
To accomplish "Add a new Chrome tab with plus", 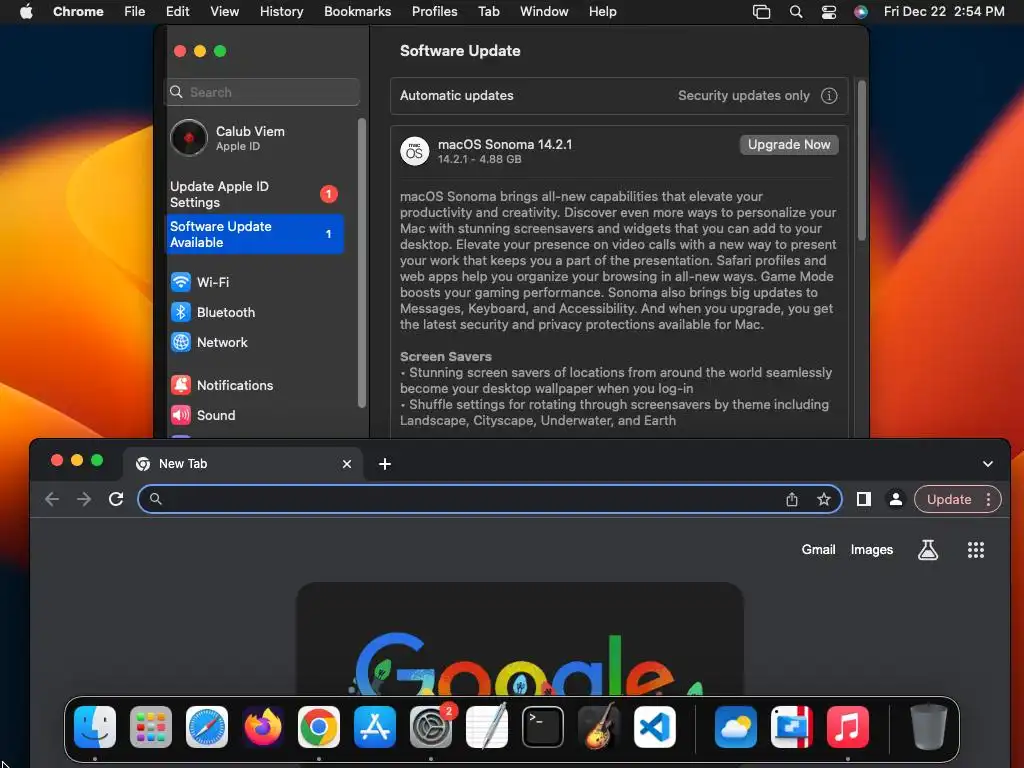I will [385, 464].
